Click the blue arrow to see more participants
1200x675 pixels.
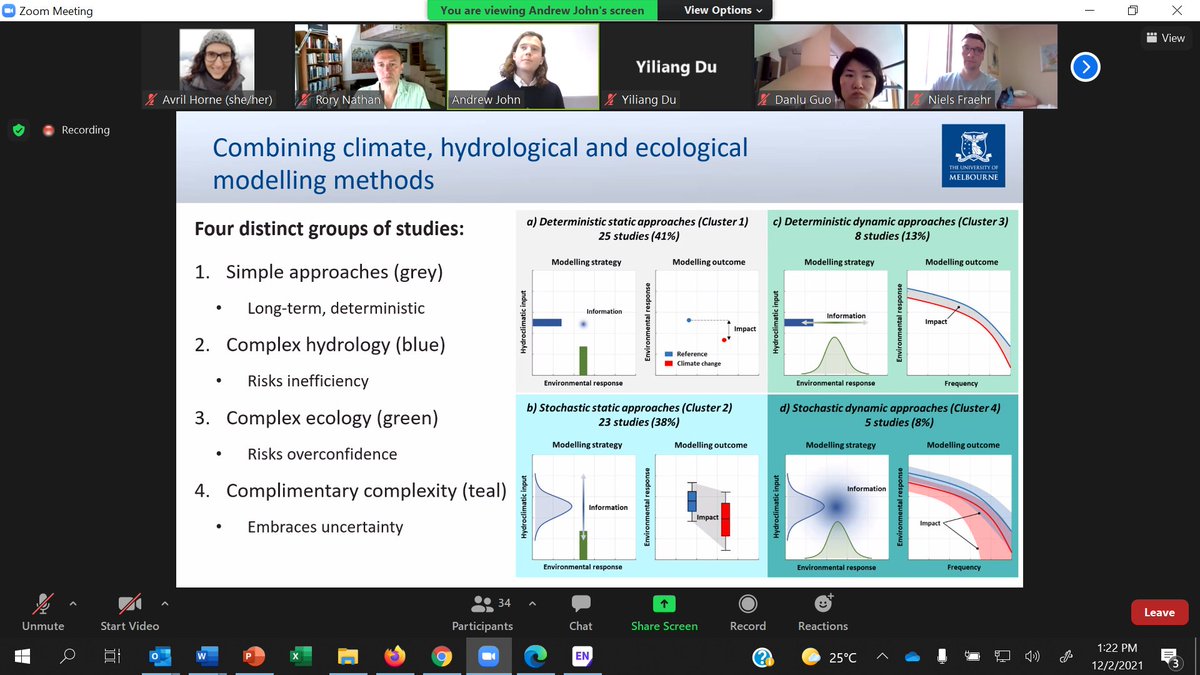click(x=1085, y=67)
